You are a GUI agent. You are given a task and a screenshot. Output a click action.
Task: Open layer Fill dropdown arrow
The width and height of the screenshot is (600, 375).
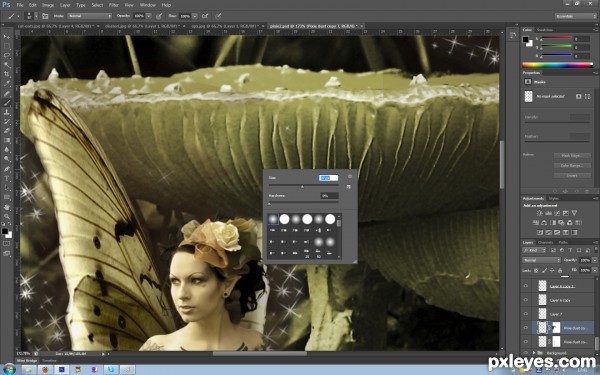tap(594, 271)
